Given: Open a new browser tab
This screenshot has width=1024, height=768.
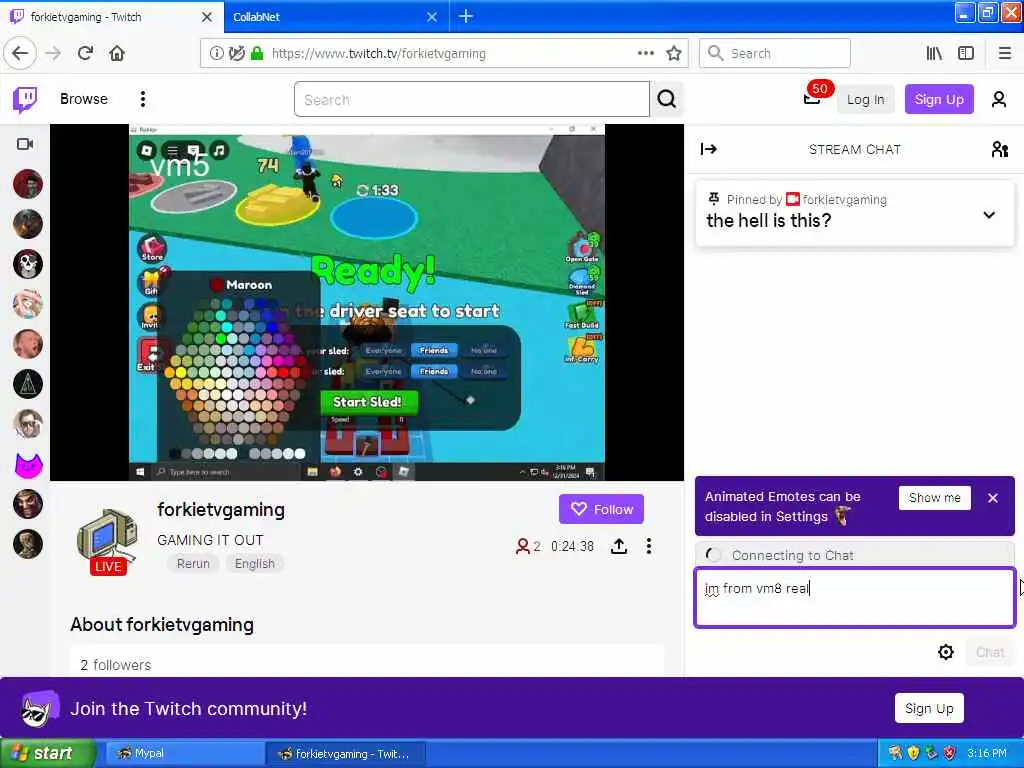Looking at the screenshot, I should click(466, 16).
